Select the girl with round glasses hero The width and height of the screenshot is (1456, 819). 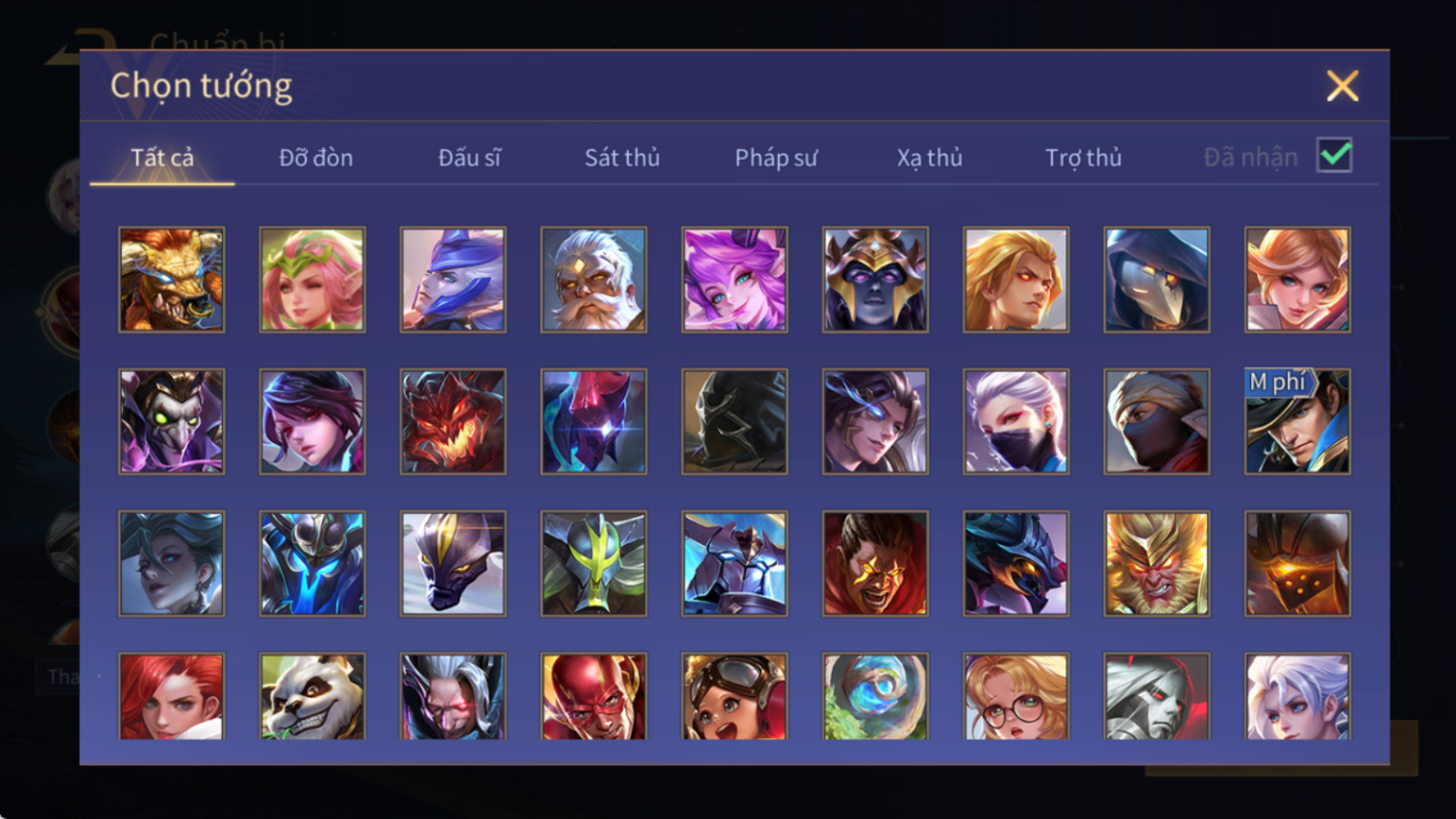click(x=1016, y=697)
